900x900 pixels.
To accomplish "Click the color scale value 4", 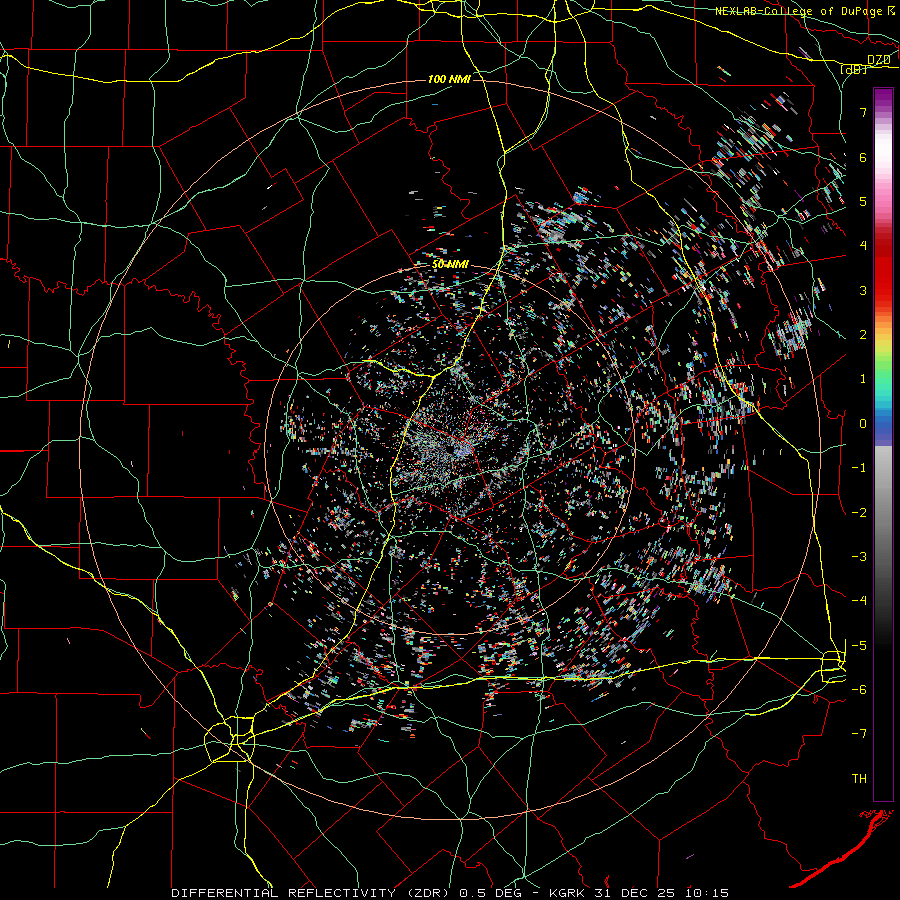I will tap(863, 246).
